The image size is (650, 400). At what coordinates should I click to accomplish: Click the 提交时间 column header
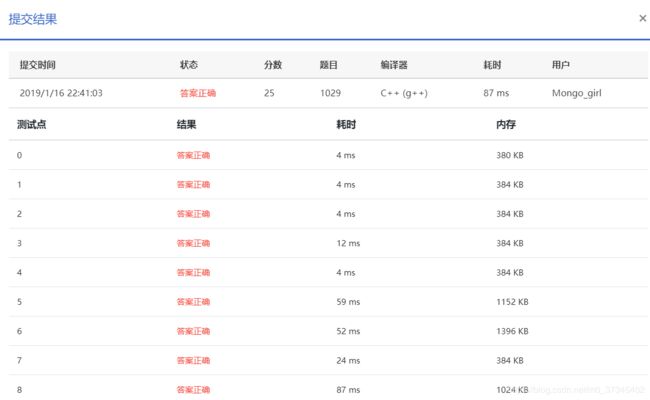37,65
